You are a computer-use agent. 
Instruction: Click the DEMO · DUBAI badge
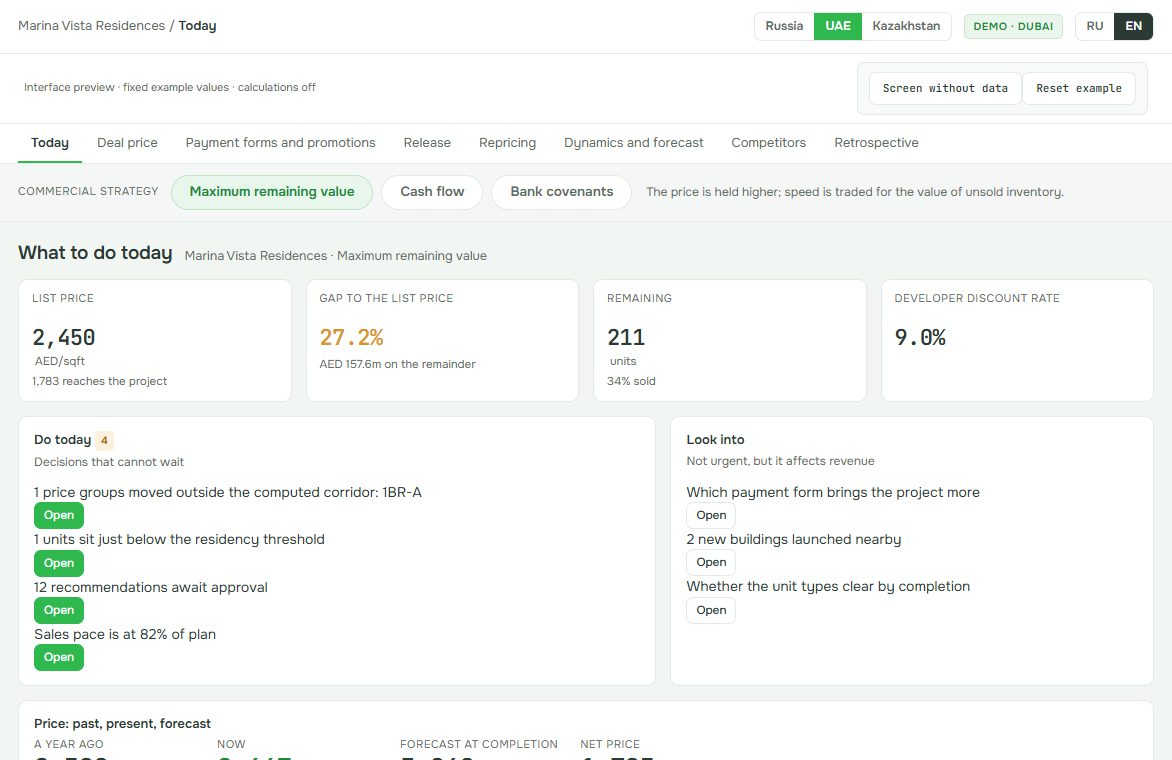(x=1013, y=26)
